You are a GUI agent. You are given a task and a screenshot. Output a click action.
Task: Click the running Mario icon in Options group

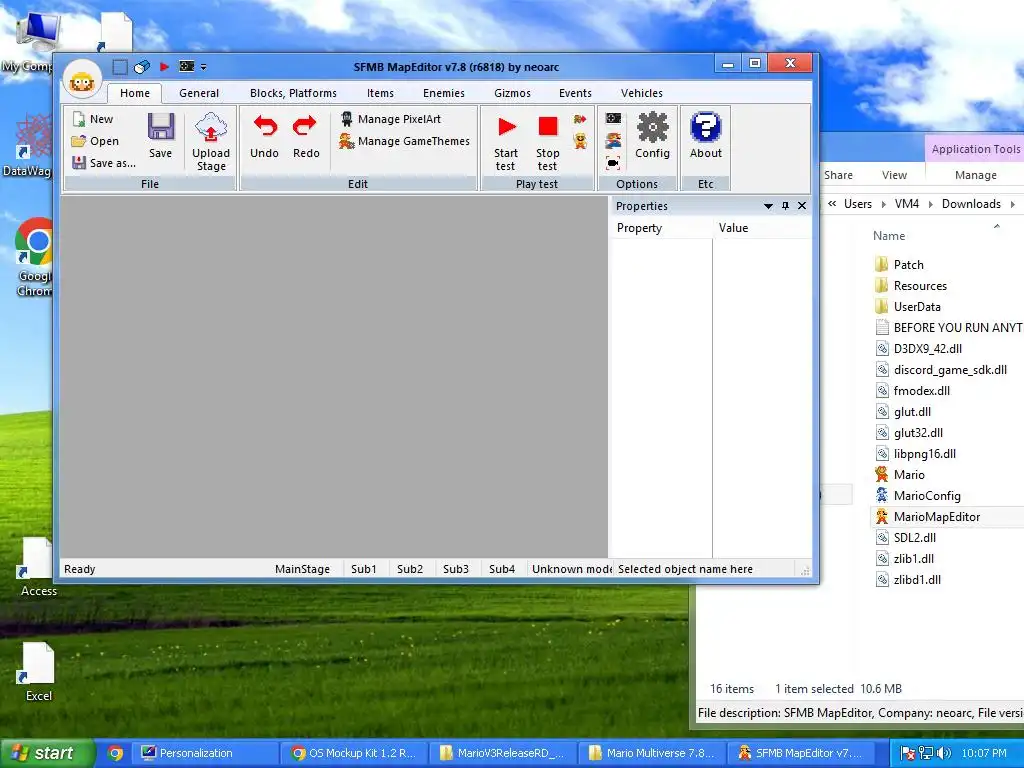pos(613,140)
